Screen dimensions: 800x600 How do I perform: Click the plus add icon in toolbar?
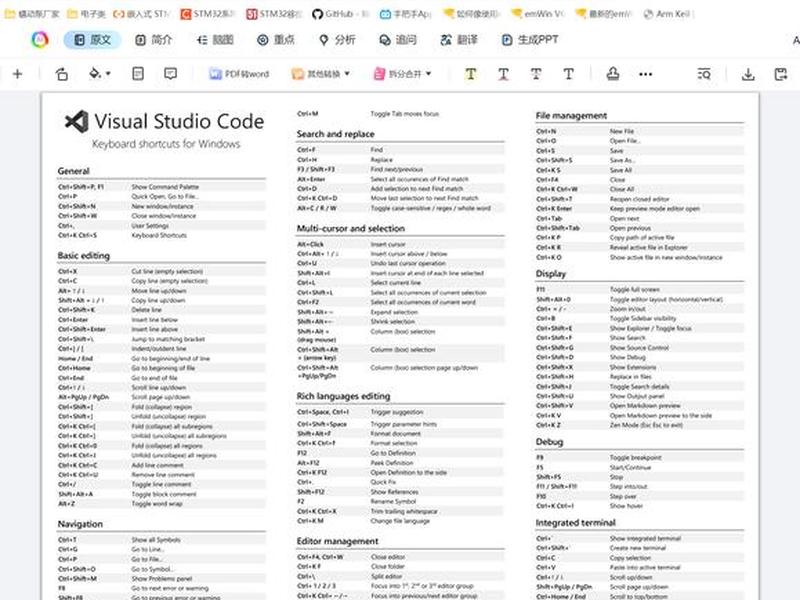pyautogui.click(x=17, y=74)
